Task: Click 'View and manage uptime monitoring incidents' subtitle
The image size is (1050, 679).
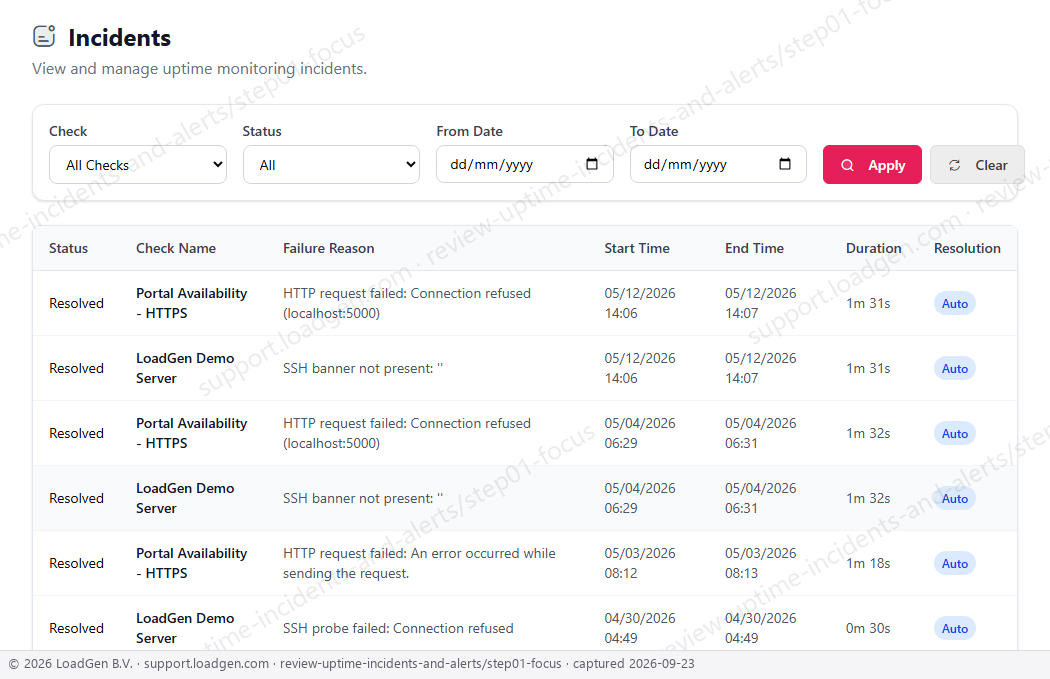Action: click(x=200, y=68)
